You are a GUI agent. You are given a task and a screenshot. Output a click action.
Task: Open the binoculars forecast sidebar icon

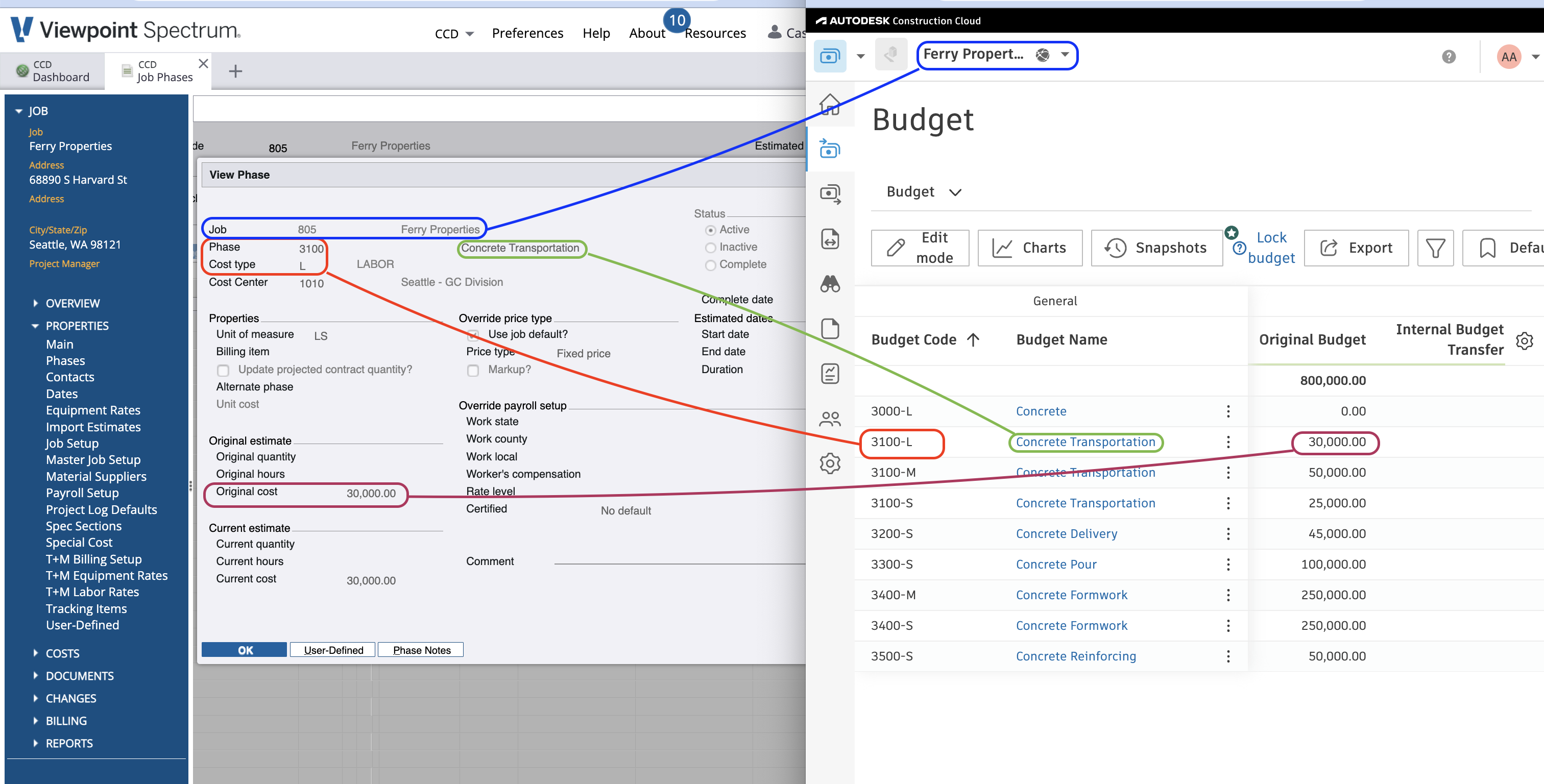830,283
